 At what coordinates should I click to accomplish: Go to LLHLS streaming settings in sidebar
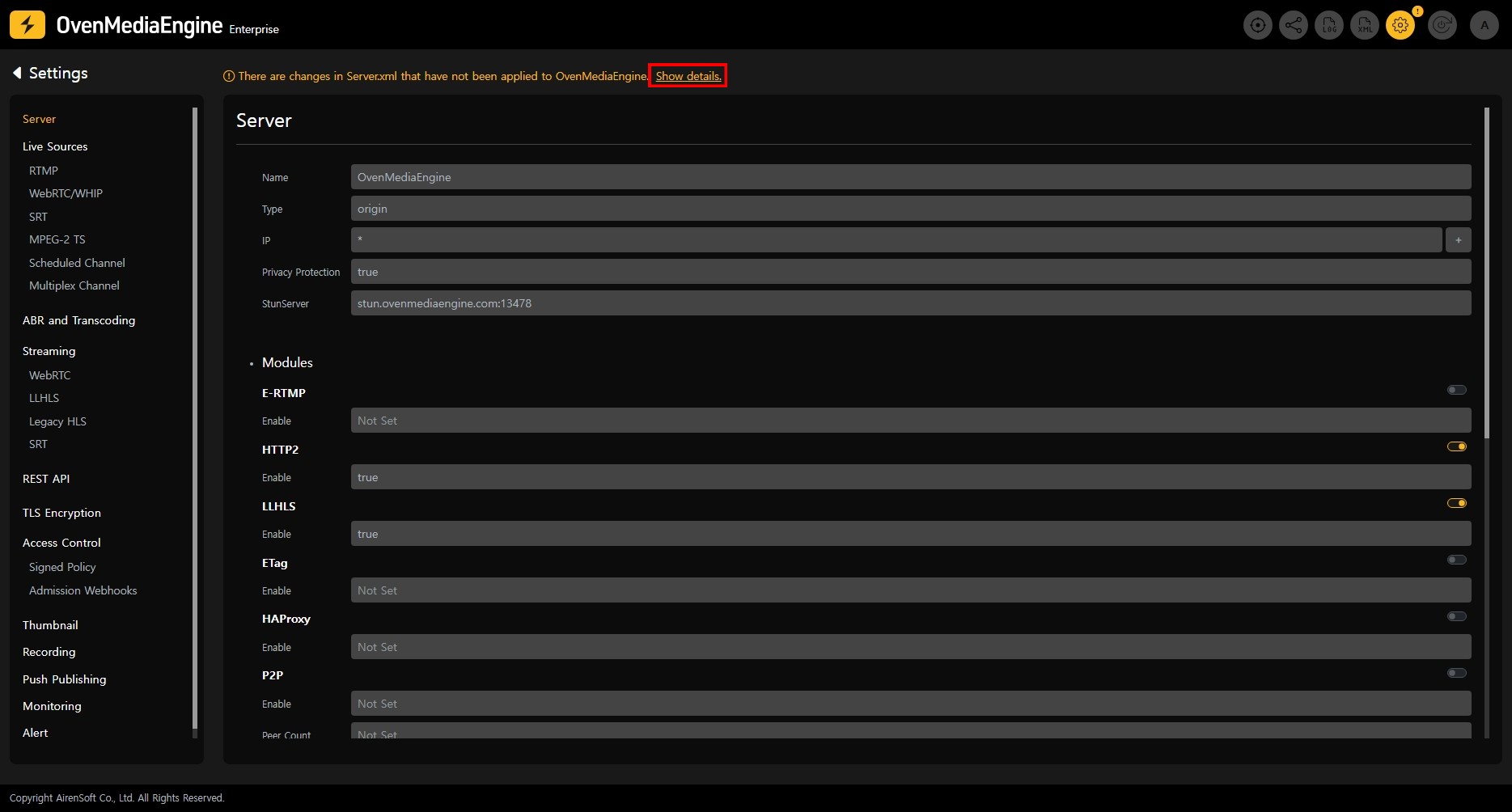[x=44, y=398]
